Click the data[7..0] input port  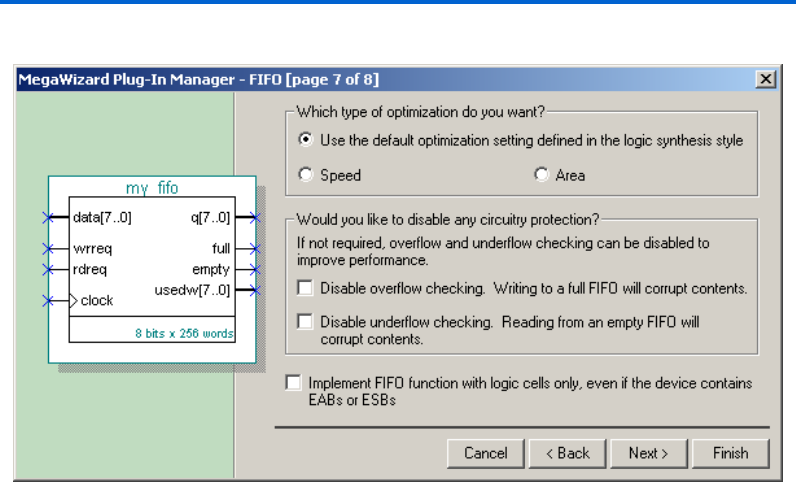click(103, 217)
